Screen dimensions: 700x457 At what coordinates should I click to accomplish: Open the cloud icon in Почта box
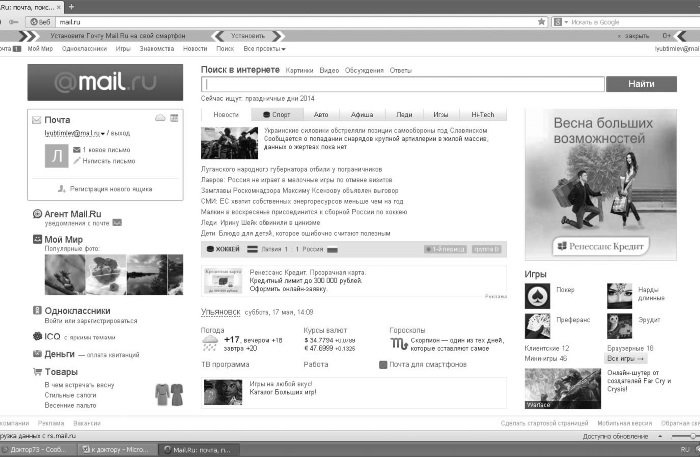coord(160,118)
